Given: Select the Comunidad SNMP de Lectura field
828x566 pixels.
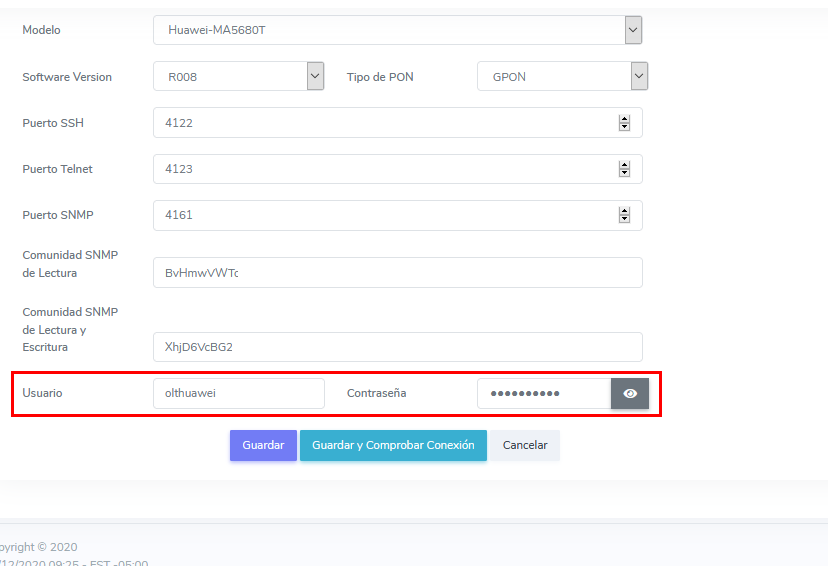Looking at the screenshot, I should [397, 273].
